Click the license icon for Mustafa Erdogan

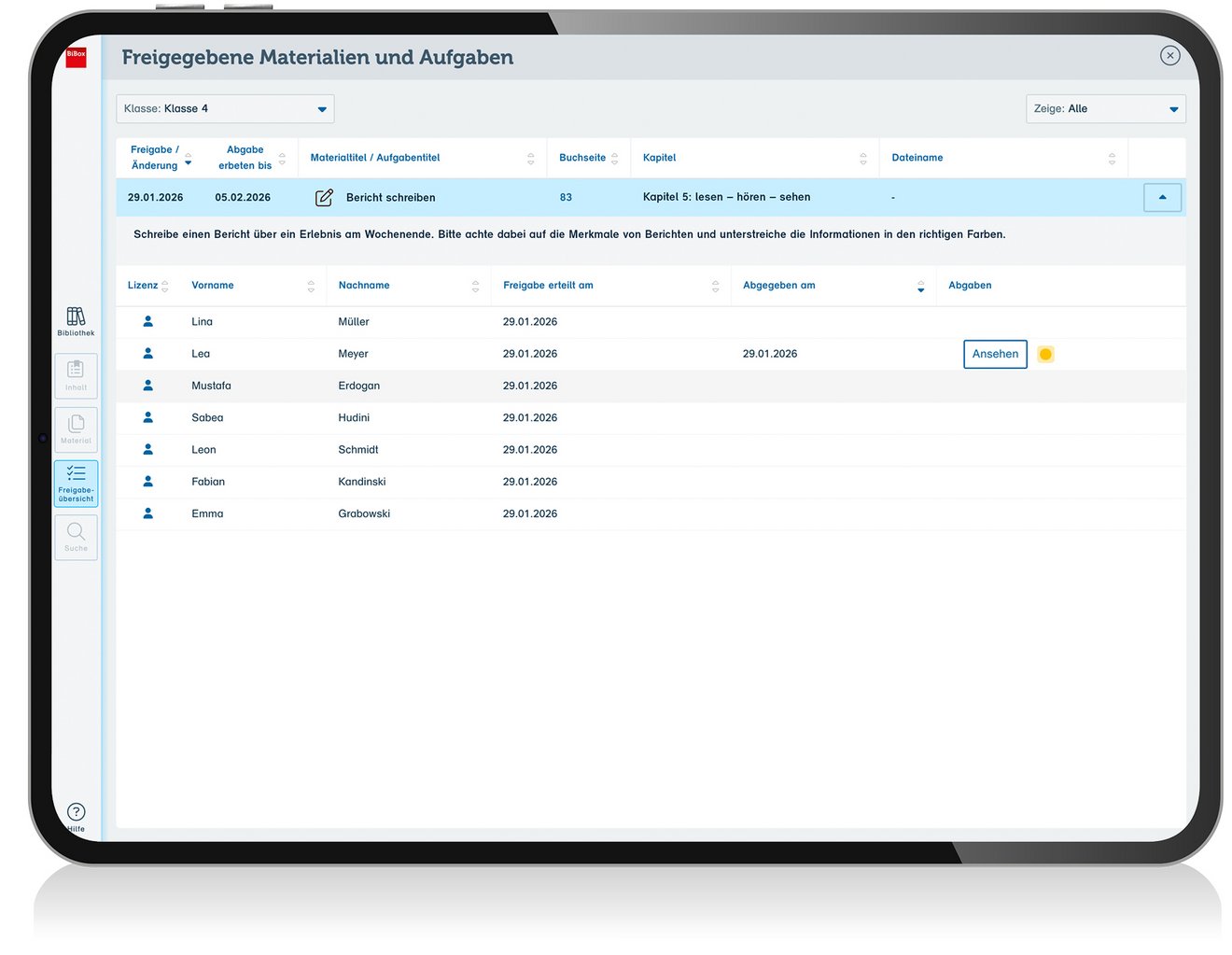coord(147,385)
